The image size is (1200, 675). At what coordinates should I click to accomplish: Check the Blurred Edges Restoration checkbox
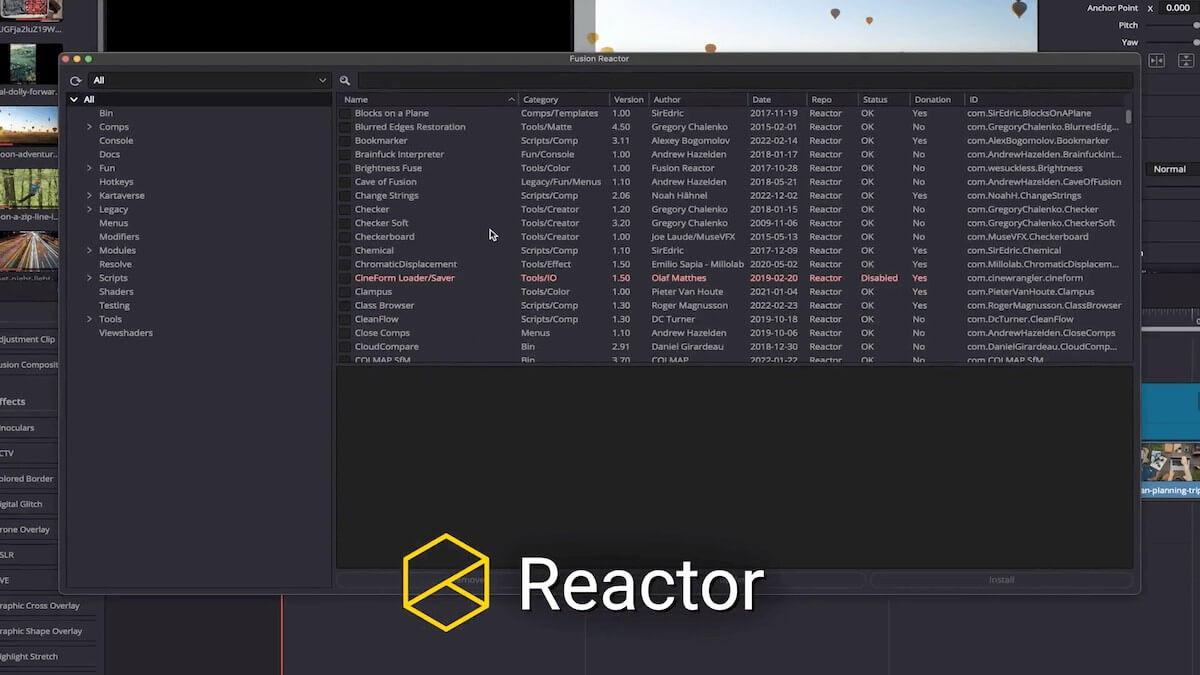click(x=345, y=127)
